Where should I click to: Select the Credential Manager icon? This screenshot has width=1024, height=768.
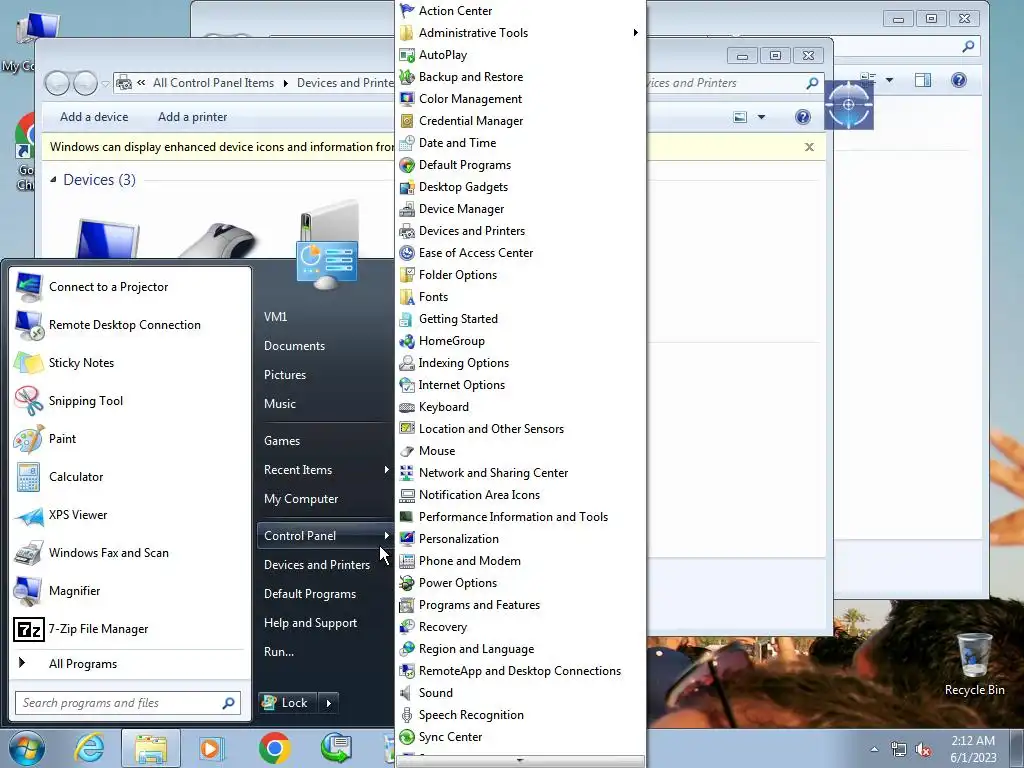click(x=407, y=121)
